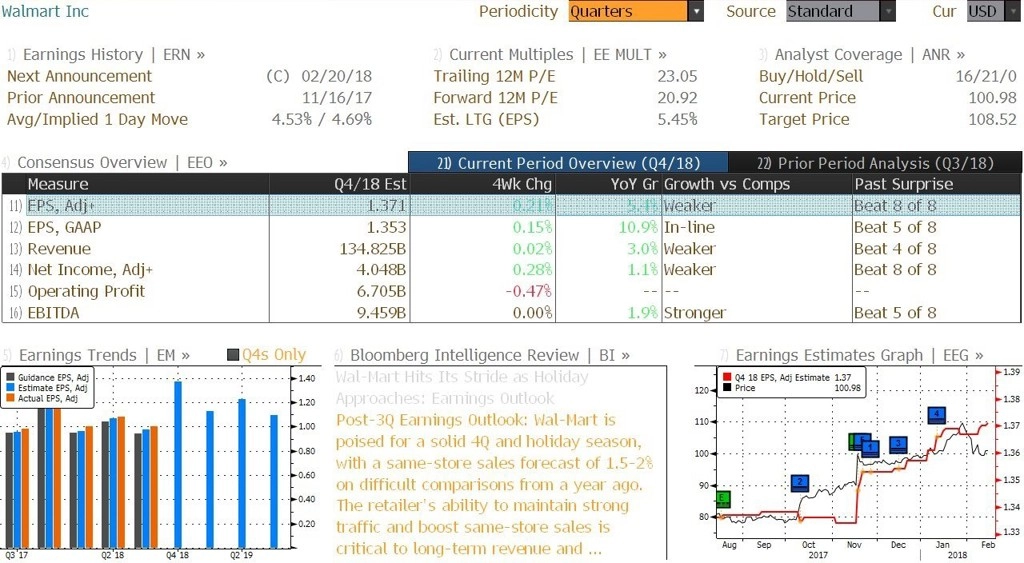Viewport: 1024px width, 563px height.
Task: Click the Walmart Inc company name
Action: (x=44, y=11)
